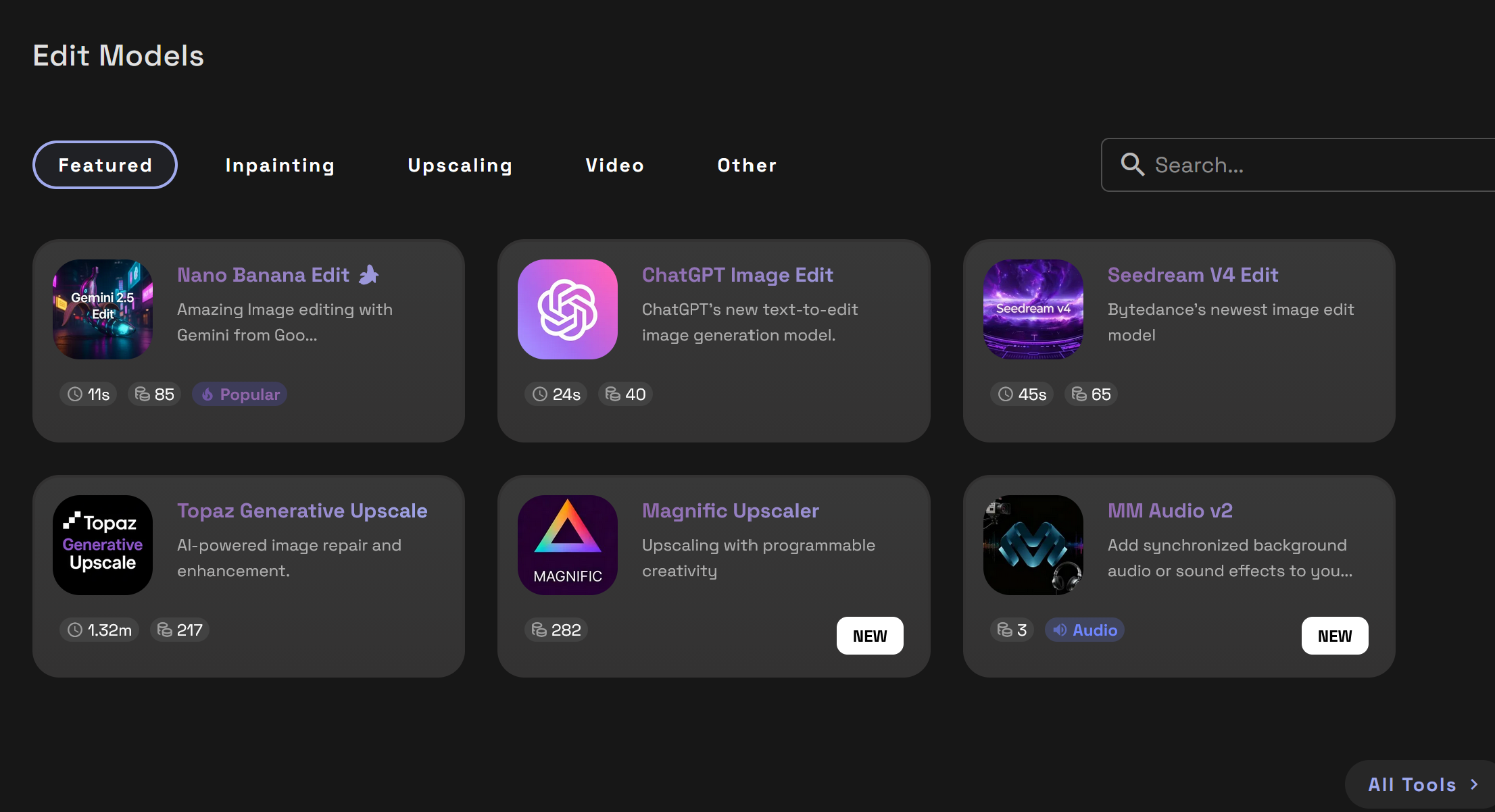Click the 11s clock time badge

click(x=89, y=395)
